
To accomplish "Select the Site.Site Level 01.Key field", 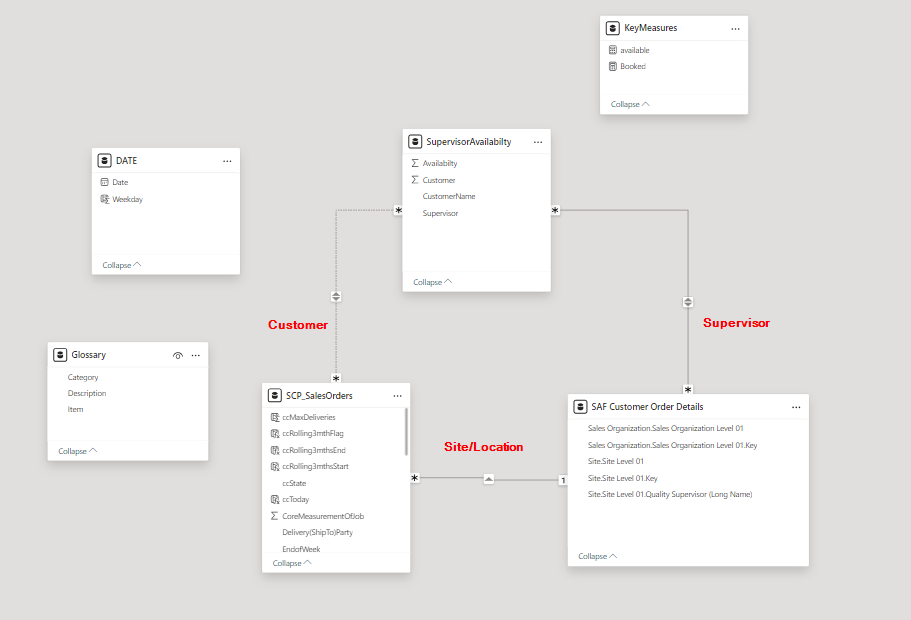I will click(x=623, y=478).
